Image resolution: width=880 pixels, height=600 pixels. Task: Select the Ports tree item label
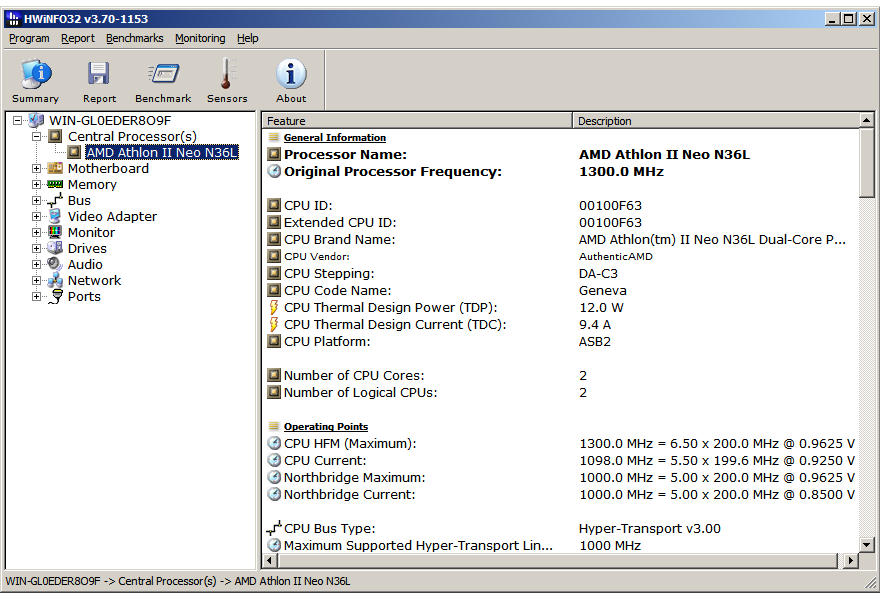click(84, 296)
